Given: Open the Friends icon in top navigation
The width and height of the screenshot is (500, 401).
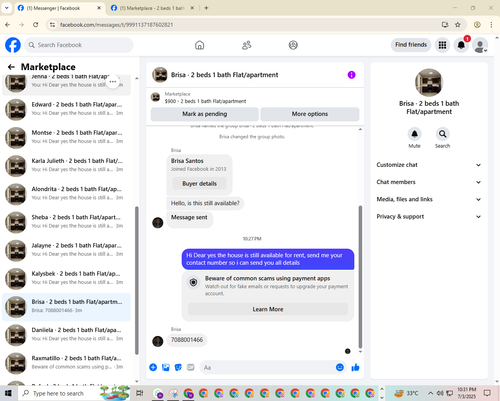Looking at the screenshot, I should 246,45.
